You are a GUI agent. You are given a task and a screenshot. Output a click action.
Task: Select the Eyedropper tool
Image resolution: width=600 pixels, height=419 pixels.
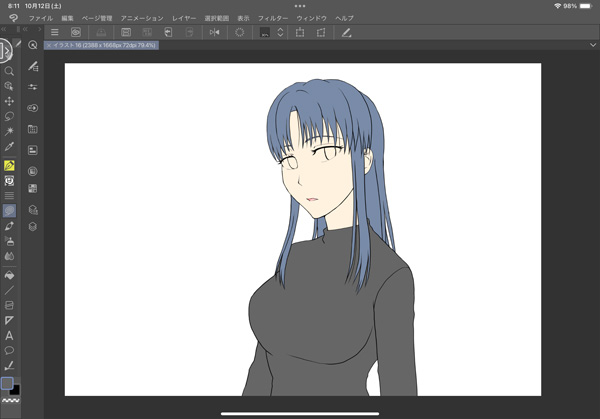point(9,146)
